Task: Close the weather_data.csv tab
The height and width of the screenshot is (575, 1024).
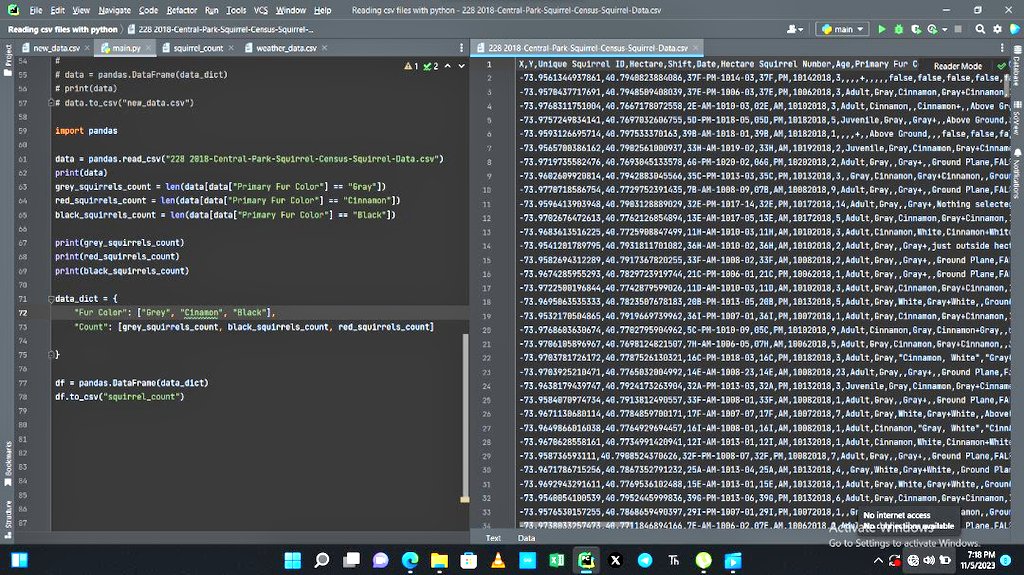Action: coord(325,48)
